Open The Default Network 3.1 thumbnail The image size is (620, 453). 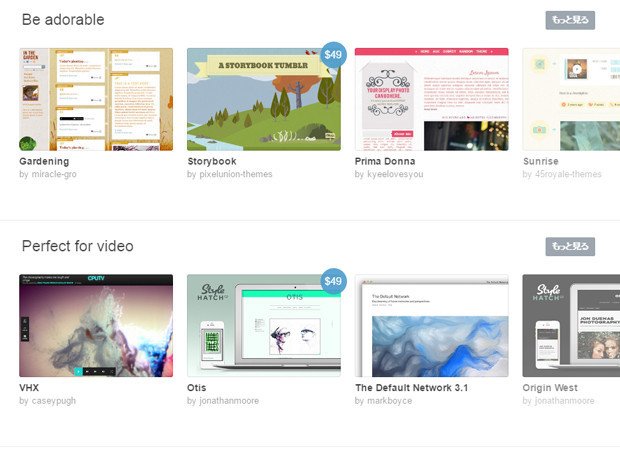click(x=431, y=325)
